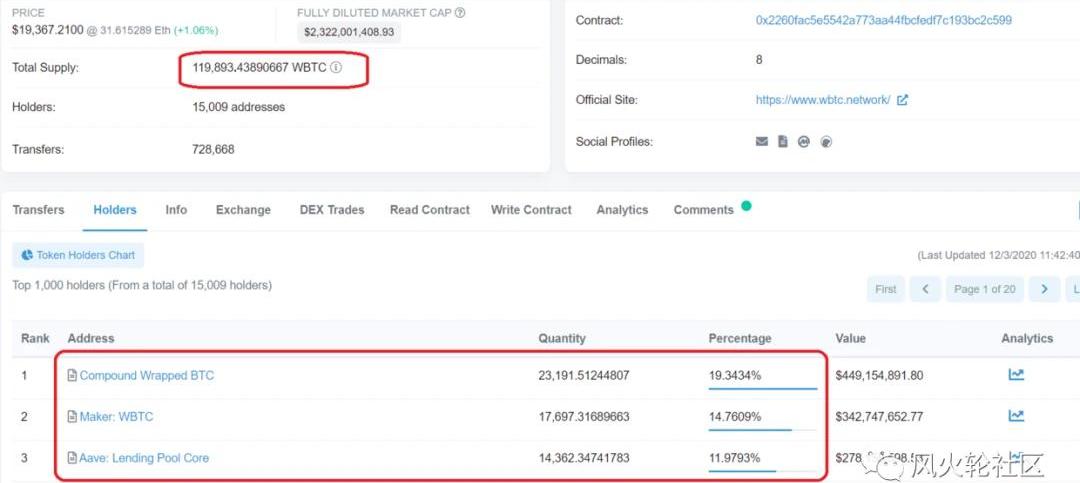Open the Compound Wrapped BTC holder address
Image resolution: width=1080 pixels, height=483 pixels.
(x=147, y=376)
